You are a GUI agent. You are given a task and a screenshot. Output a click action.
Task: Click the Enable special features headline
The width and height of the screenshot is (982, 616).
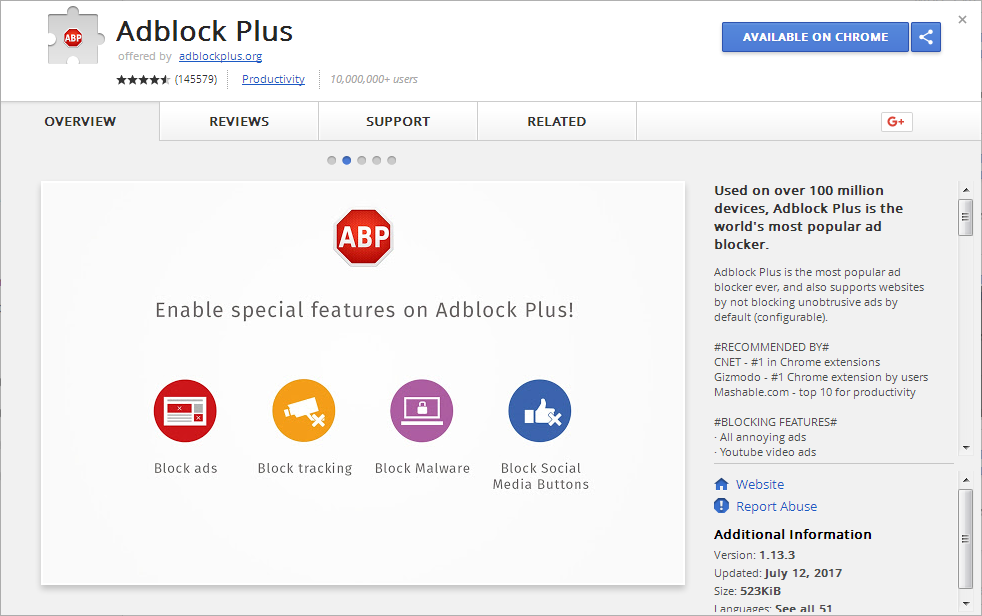pyautogui.click(x=364, y=310)
